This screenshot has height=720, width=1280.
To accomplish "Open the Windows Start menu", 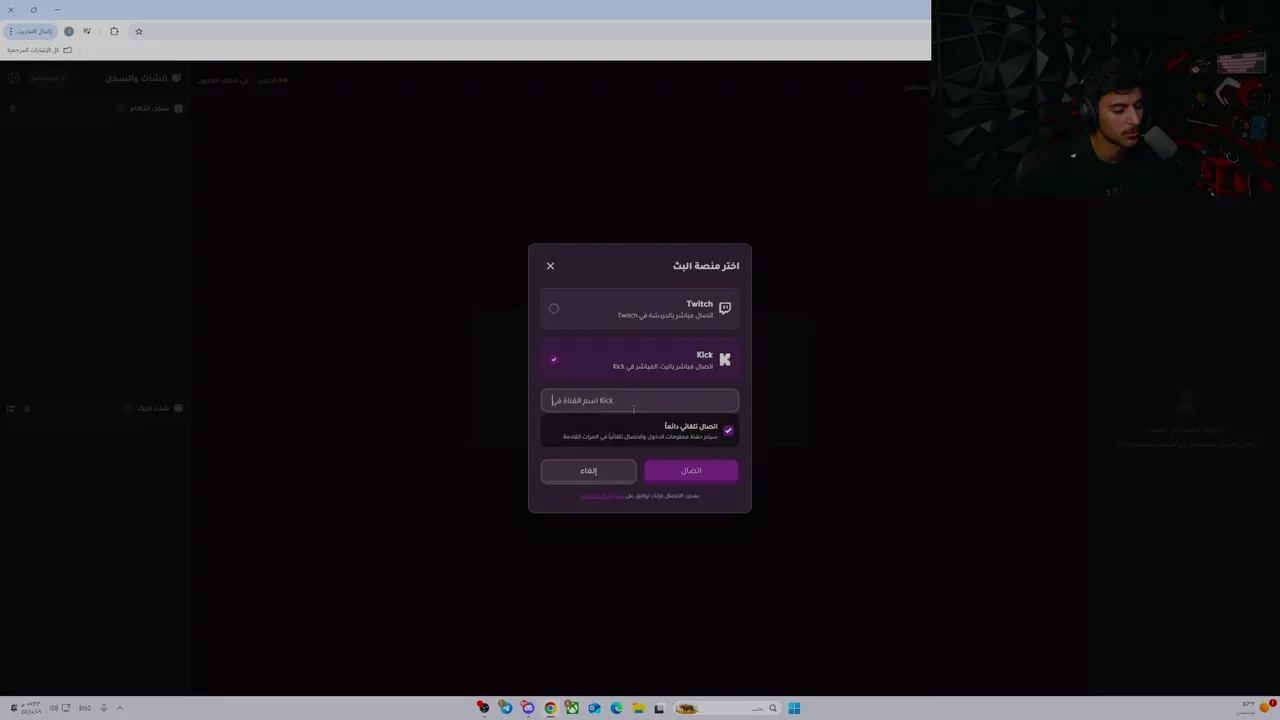I will pyautogui.click(x=794, y=708).
